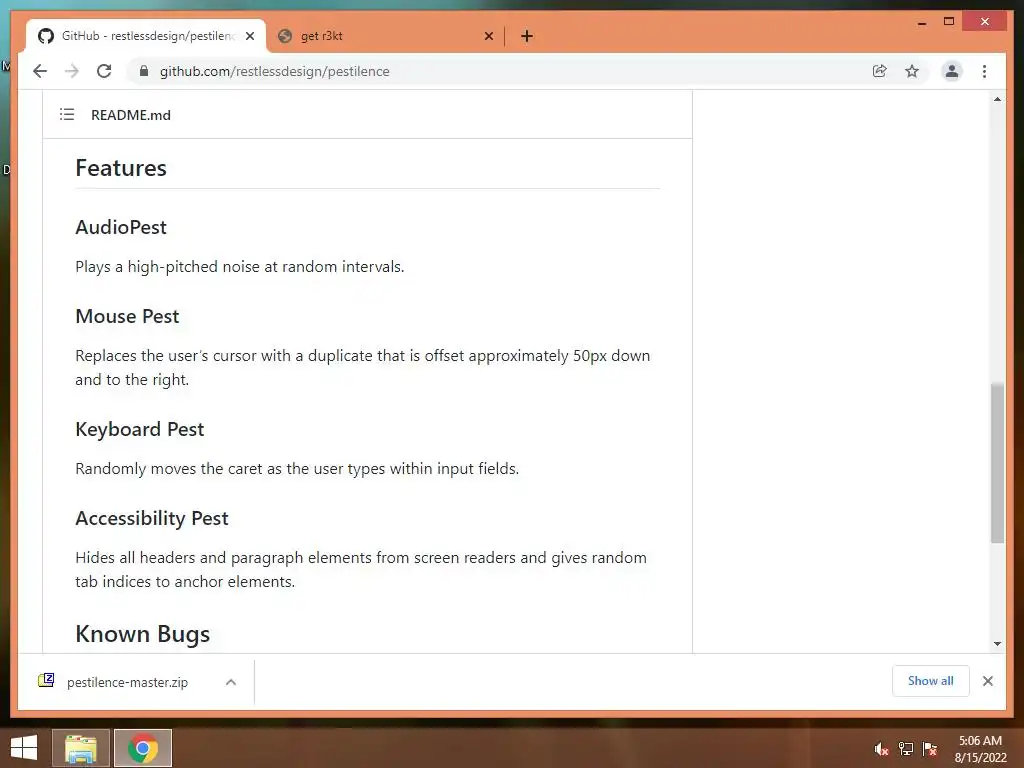Click text 'Randomly moves the caret' paragraph

pos(297,468)
